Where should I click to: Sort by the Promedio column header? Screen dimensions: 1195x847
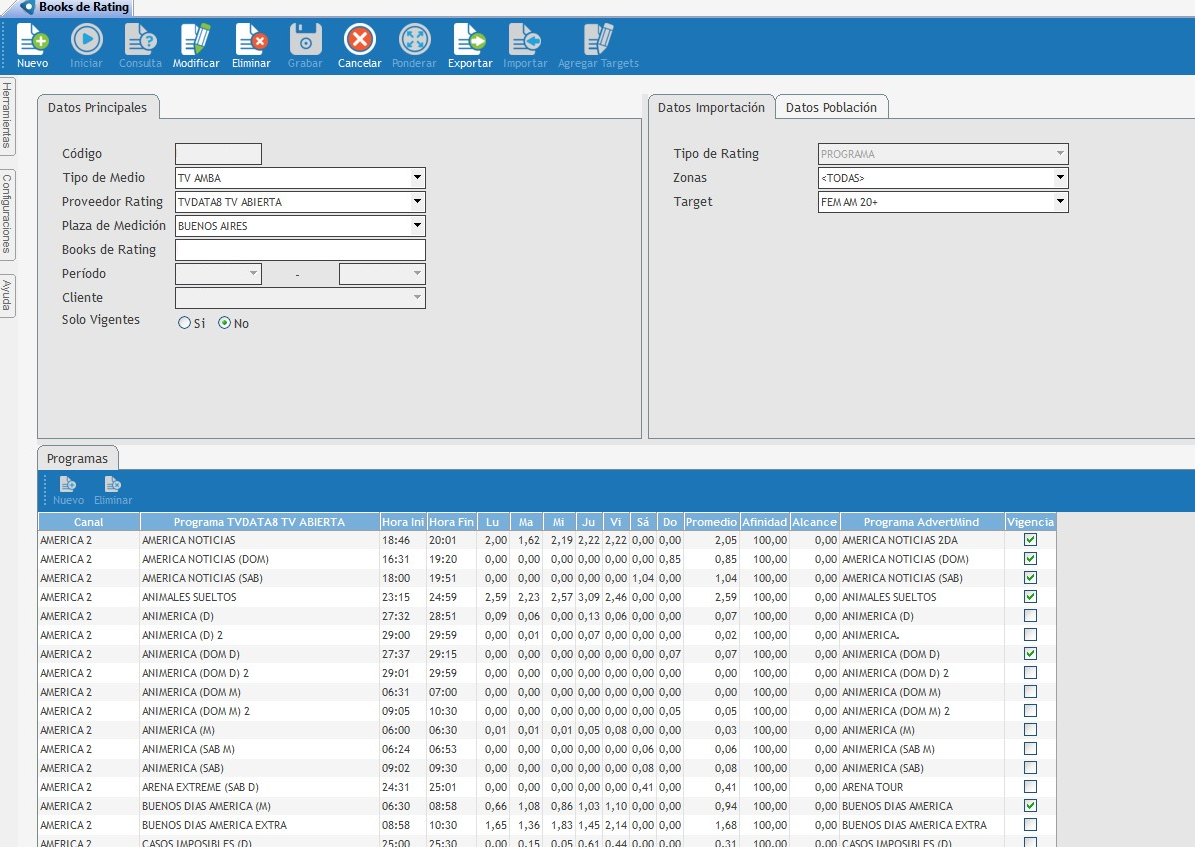click(711, 522)
